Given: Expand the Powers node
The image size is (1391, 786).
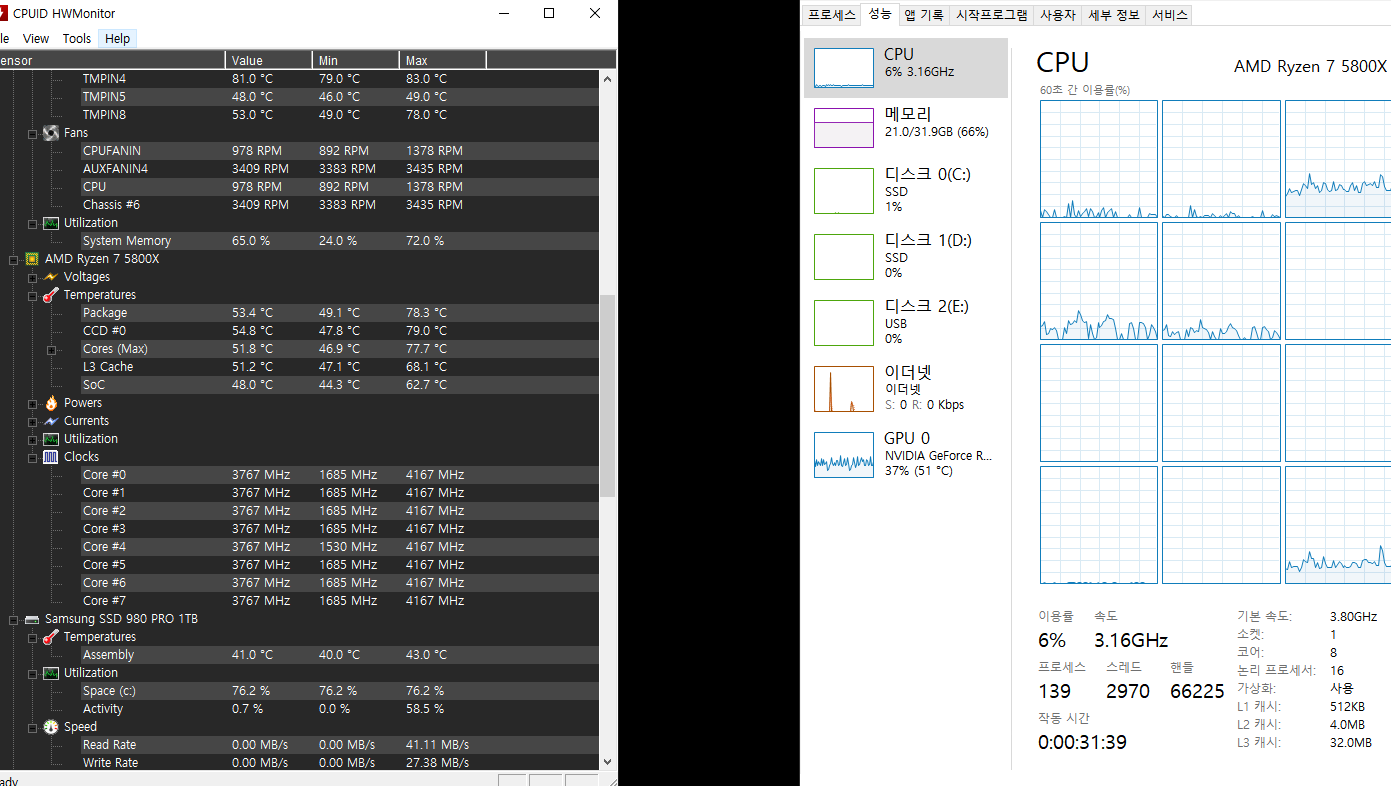Looking at the screenshot, I should pos(33,403).
